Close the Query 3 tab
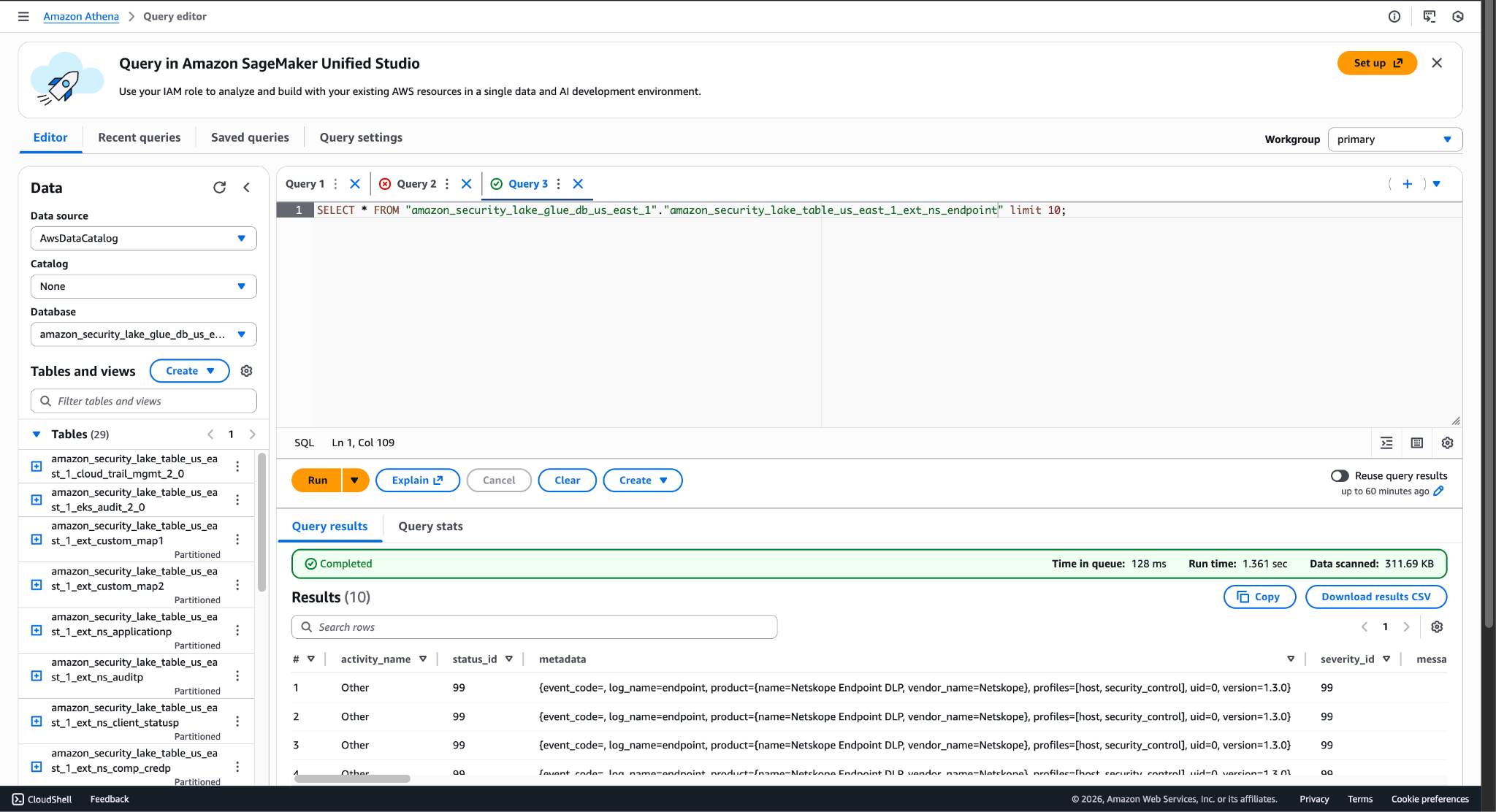 pos(578,184)
